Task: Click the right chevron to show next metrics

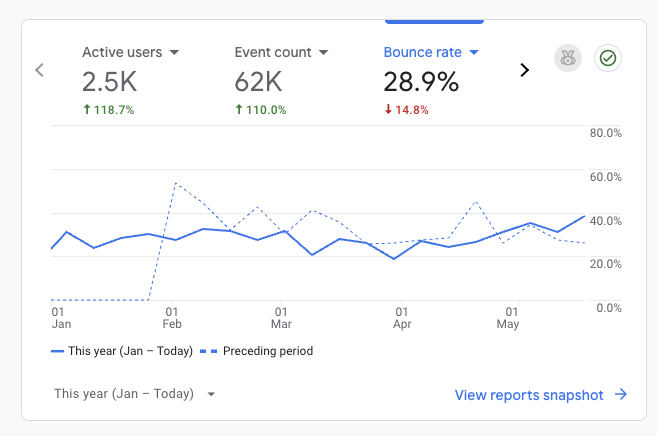Action: [523, 70]
